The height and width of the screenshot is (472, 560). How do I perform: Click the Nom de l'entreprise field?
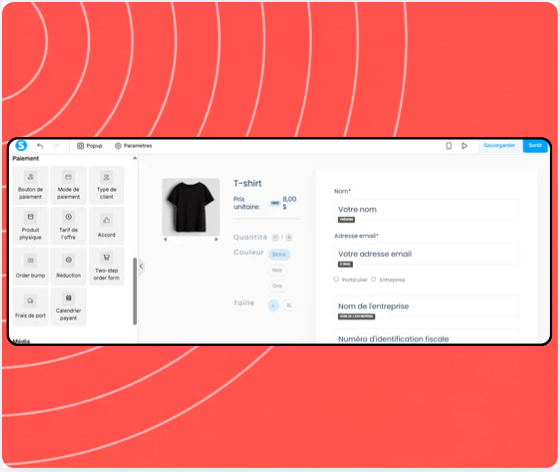click(426, 306)
